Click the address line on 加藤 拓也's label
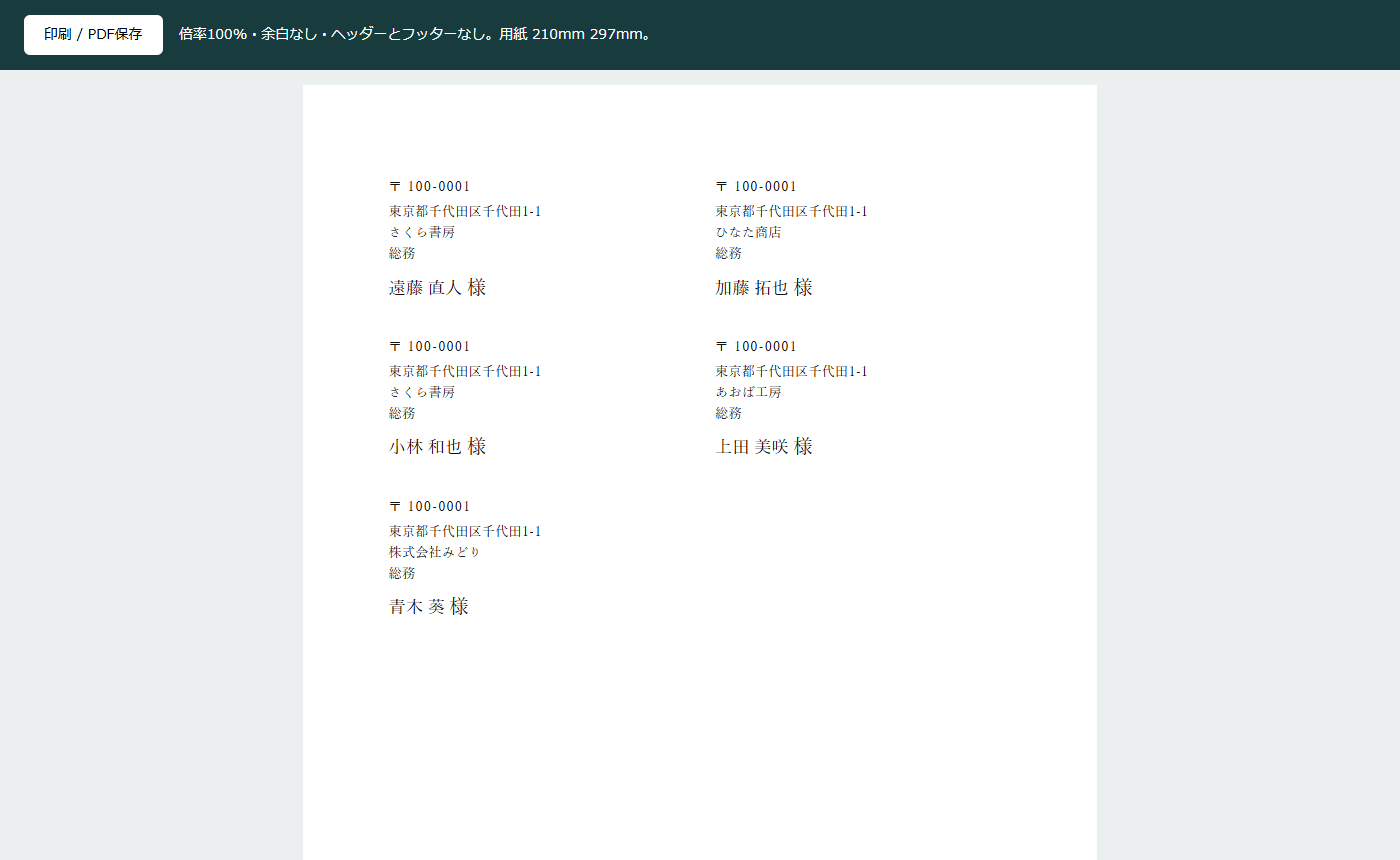1400x860 pixels. click(x=792, y=211)
